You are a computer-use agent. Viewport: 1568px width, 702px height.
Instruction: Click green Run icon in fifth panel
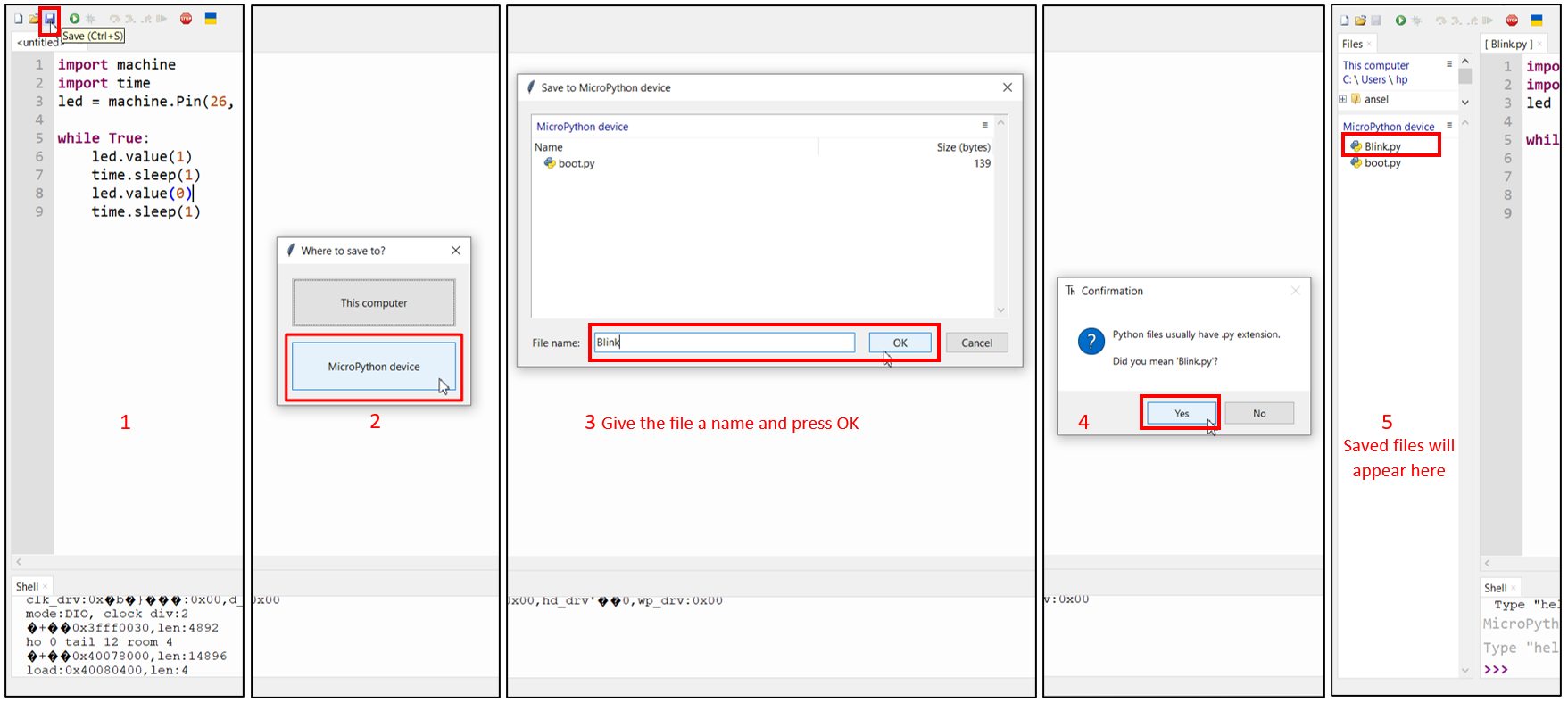[1400, 21]
